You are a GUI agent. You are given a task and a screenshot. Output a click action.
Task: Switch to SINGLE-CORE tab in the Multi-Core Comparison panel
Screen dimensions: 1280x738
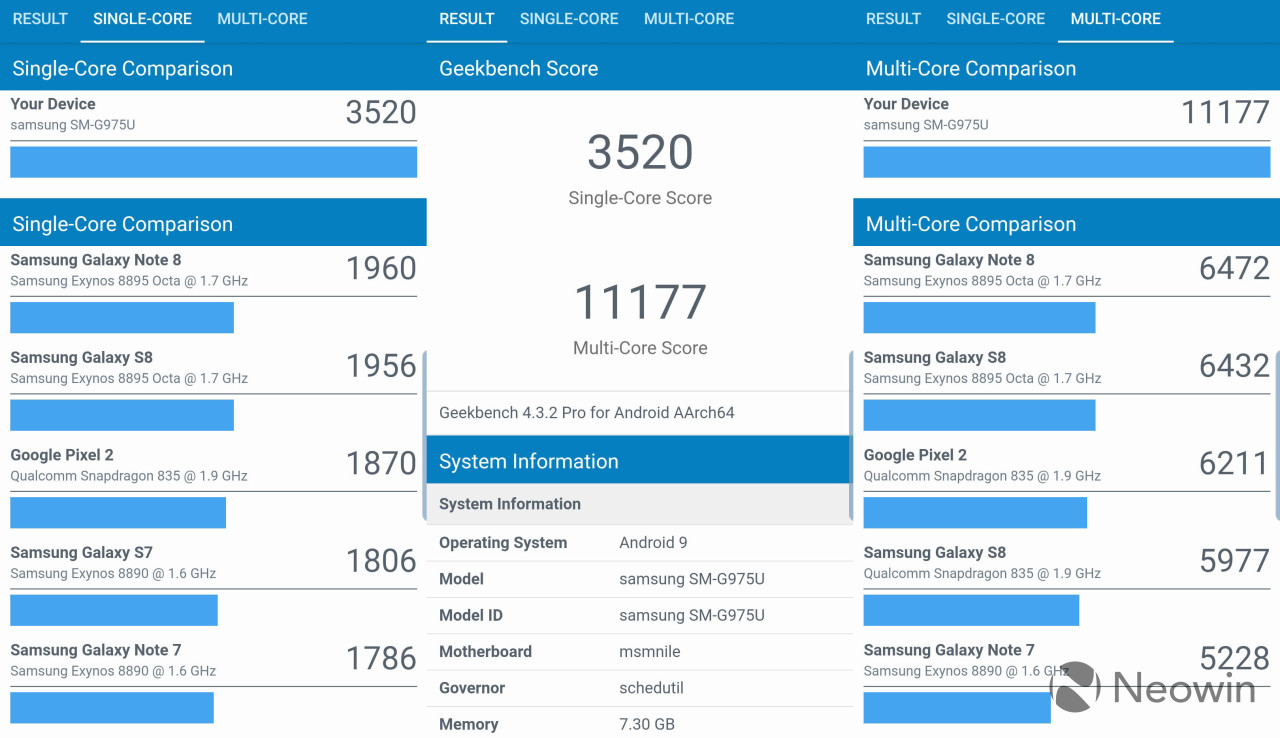[995, 19]
